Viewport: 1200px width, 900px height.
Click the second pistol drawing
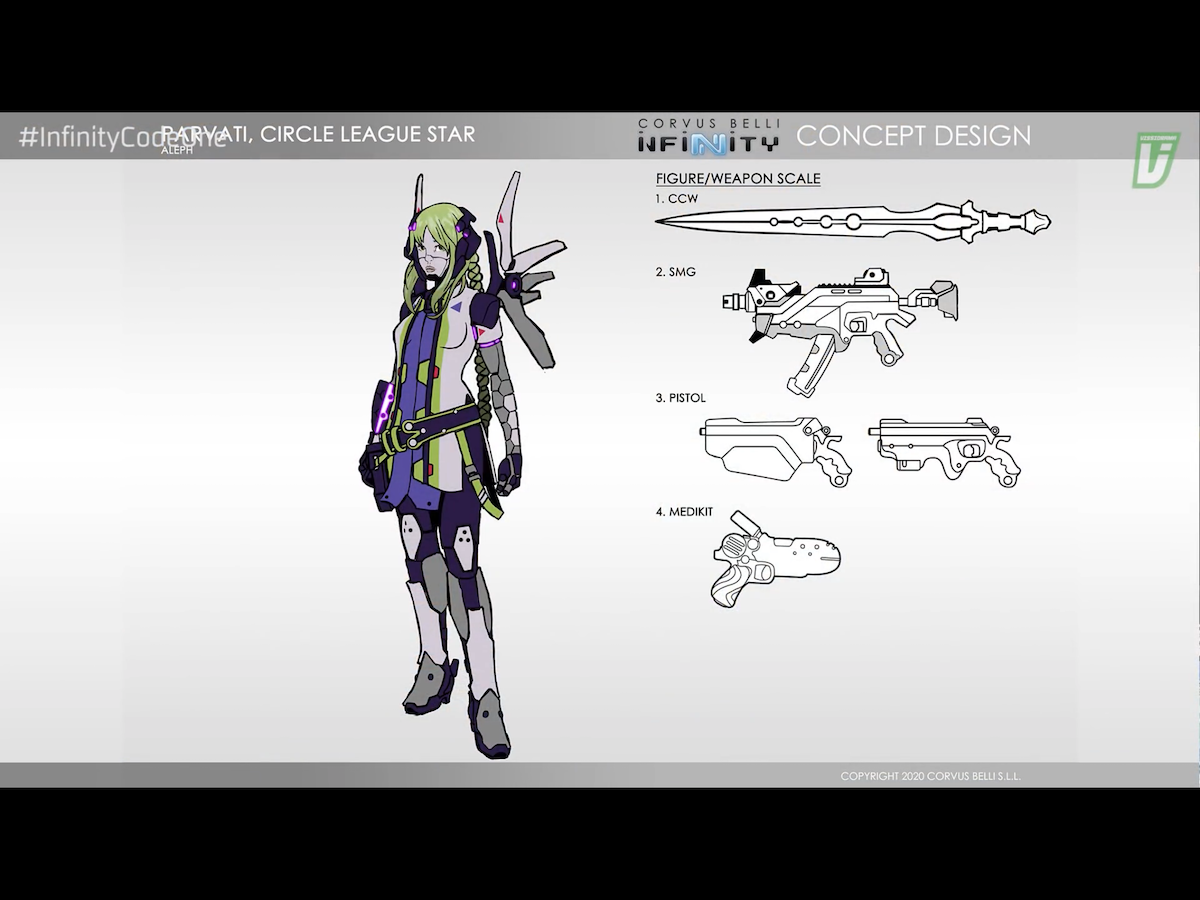(x=945, y=451)
